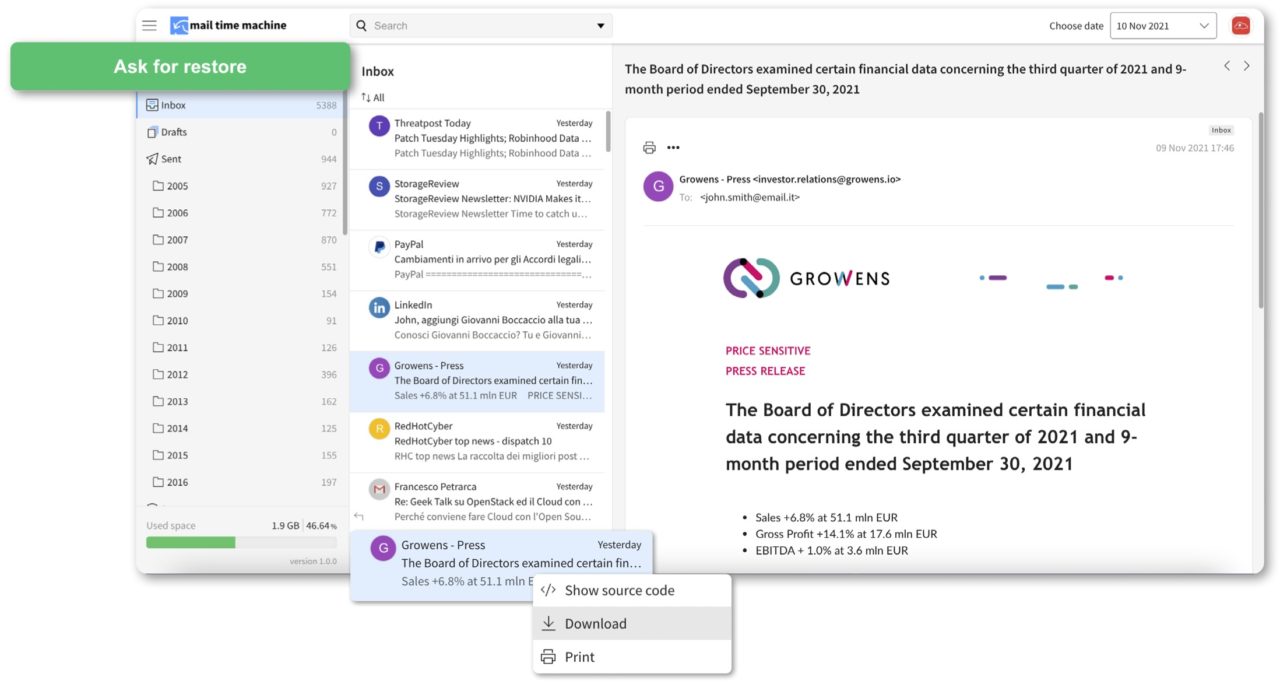The height and width of the screenshot is (684, 1280).
Task: Click the PayPal sender icon
Action: pyautogui.click(x=379, y=246)
